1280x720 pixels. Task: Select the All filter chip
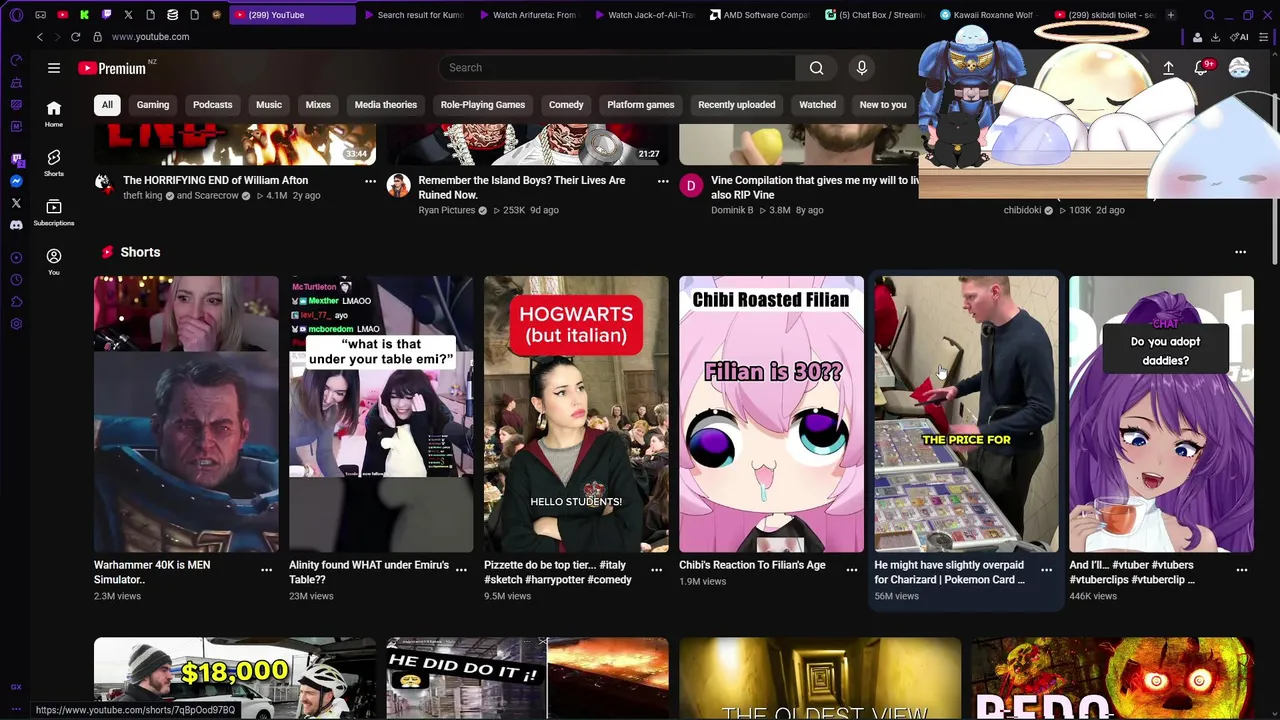pos(107,105)
